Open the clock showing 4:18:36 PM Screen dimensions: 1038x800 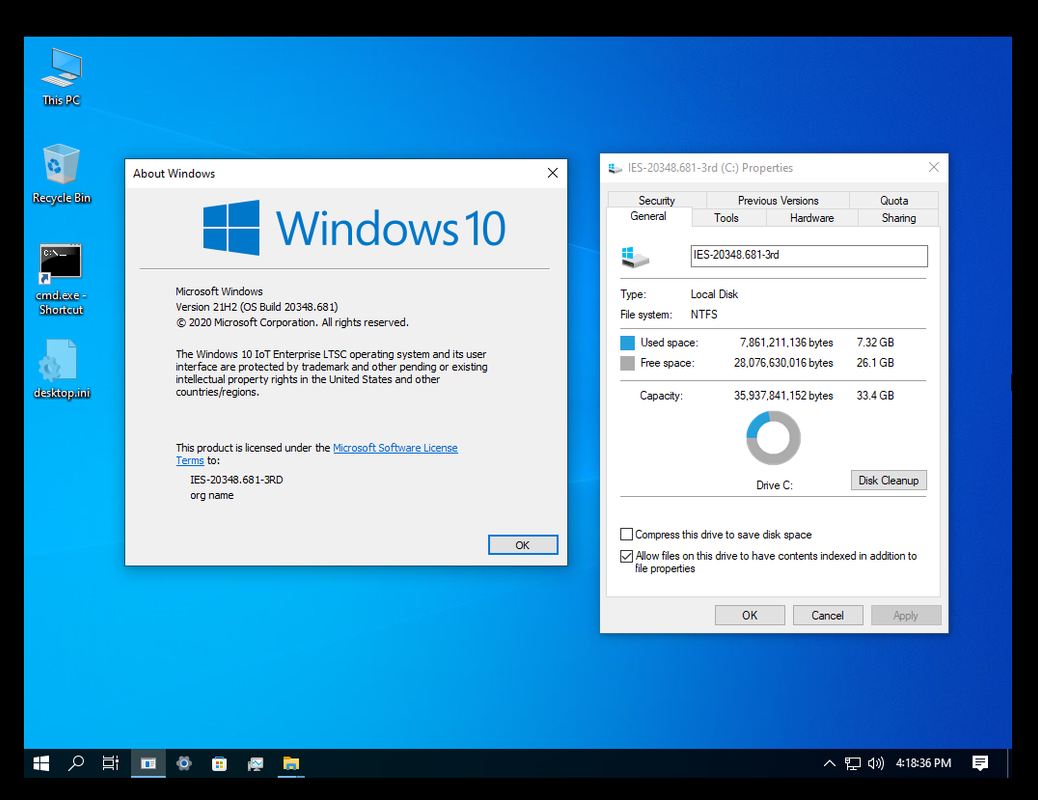(923, 764)
